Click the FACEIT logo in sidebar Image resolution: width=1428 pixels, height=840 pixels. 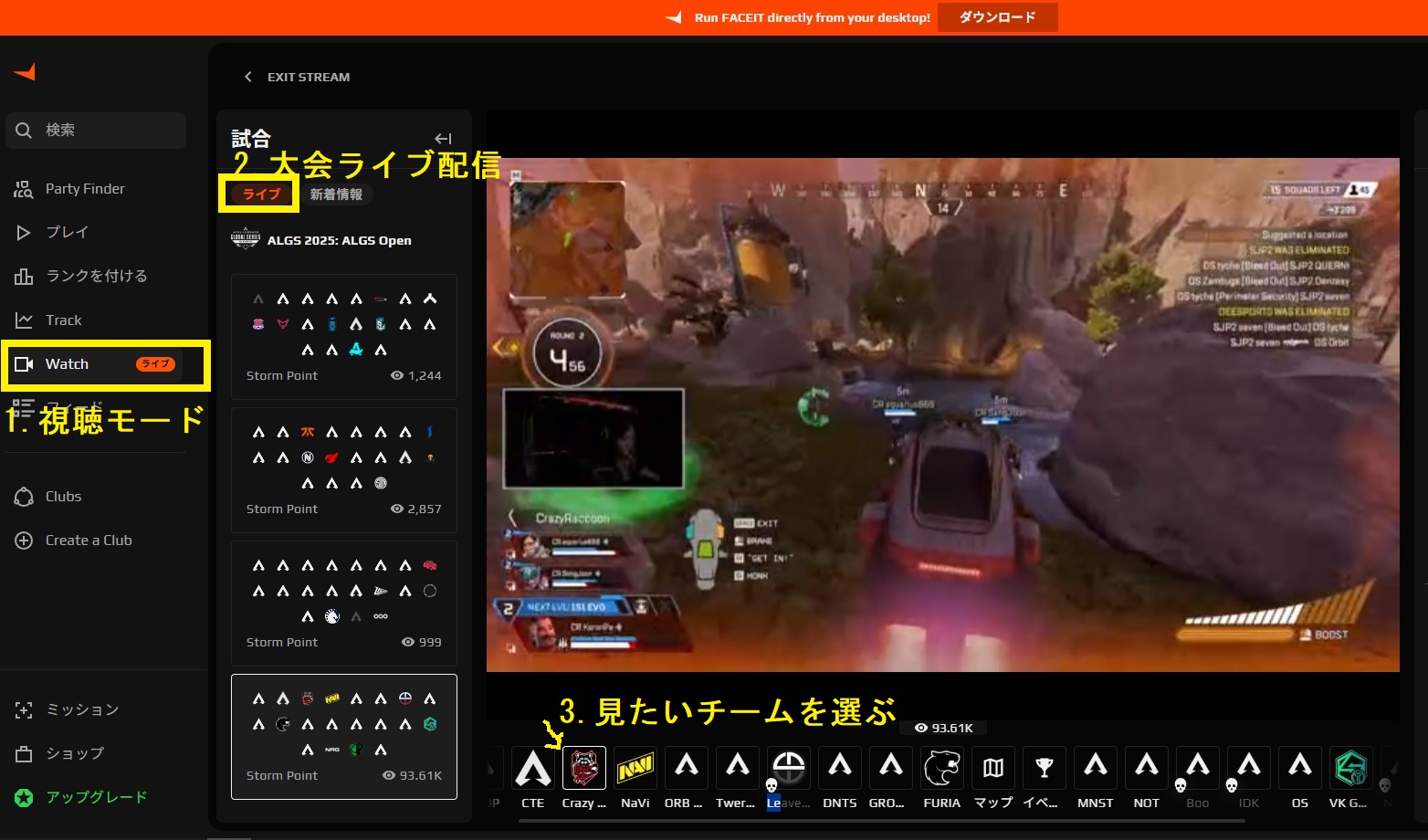point(25,71)
